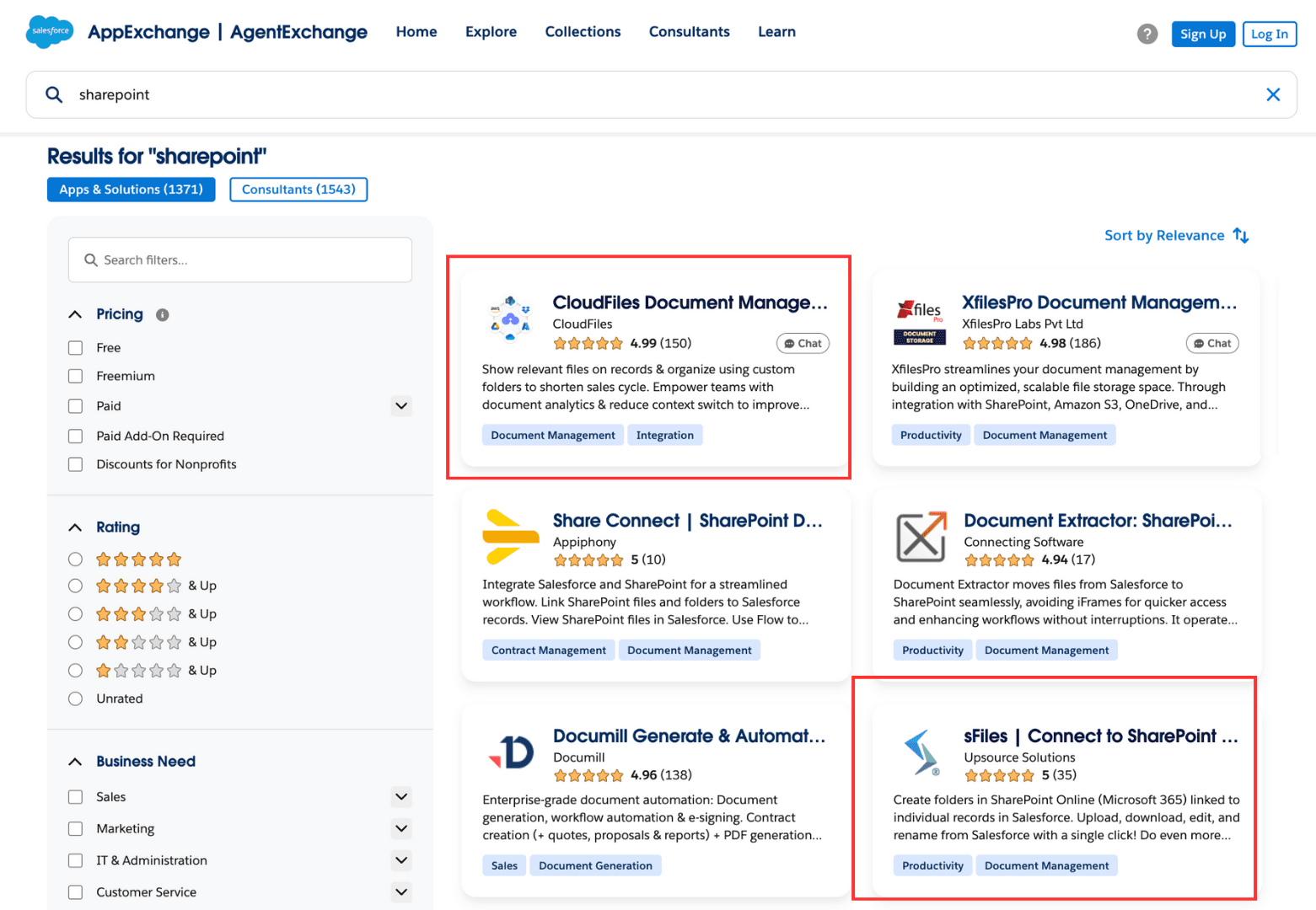The height and width of the screenshot is (910, 1316).
Task: Clear the sharepoint search with the X
Action: 1273,94
